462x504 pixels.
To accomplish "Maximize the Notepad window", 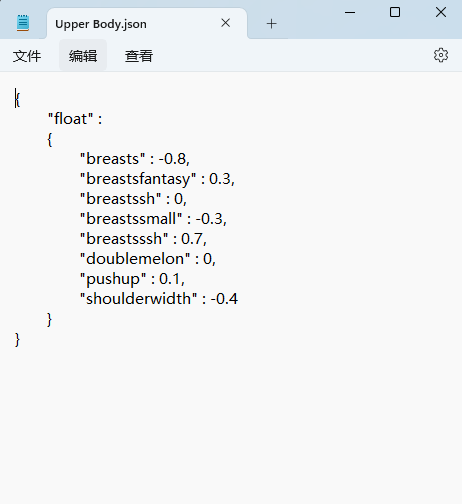I will point(395,12).
